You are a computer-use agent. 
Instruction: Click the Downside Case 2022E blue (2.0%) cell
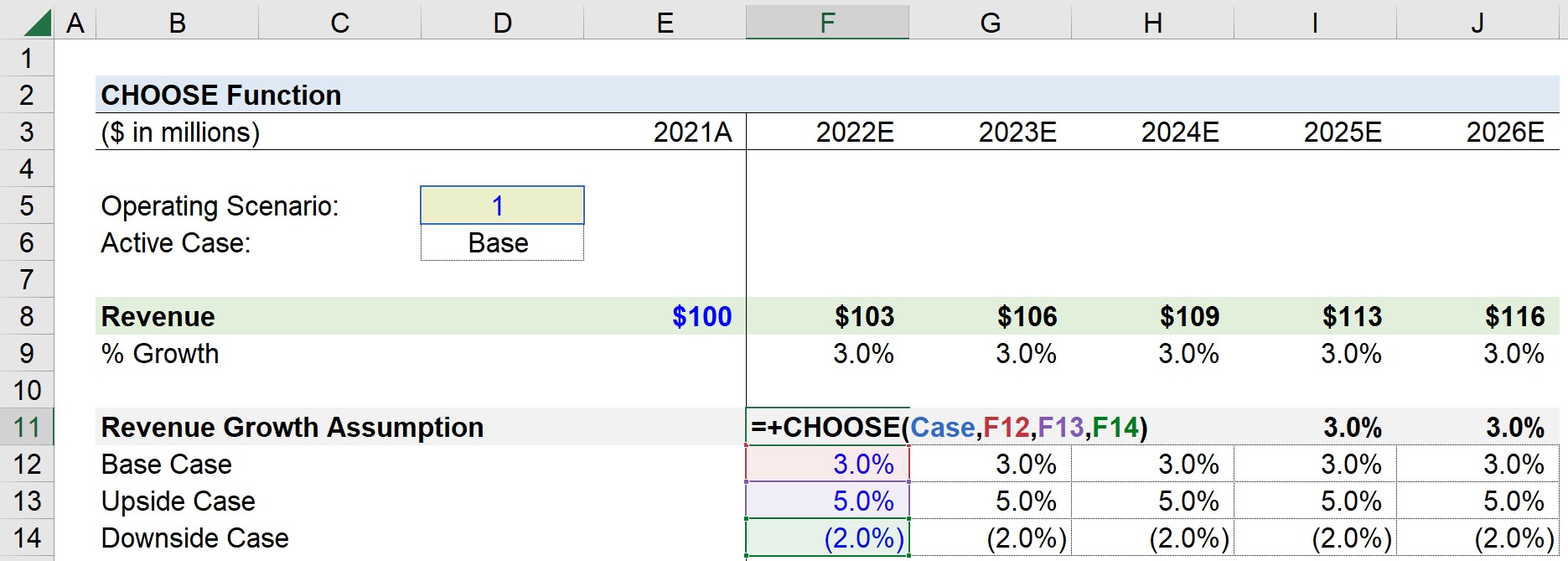click(827, 538)
